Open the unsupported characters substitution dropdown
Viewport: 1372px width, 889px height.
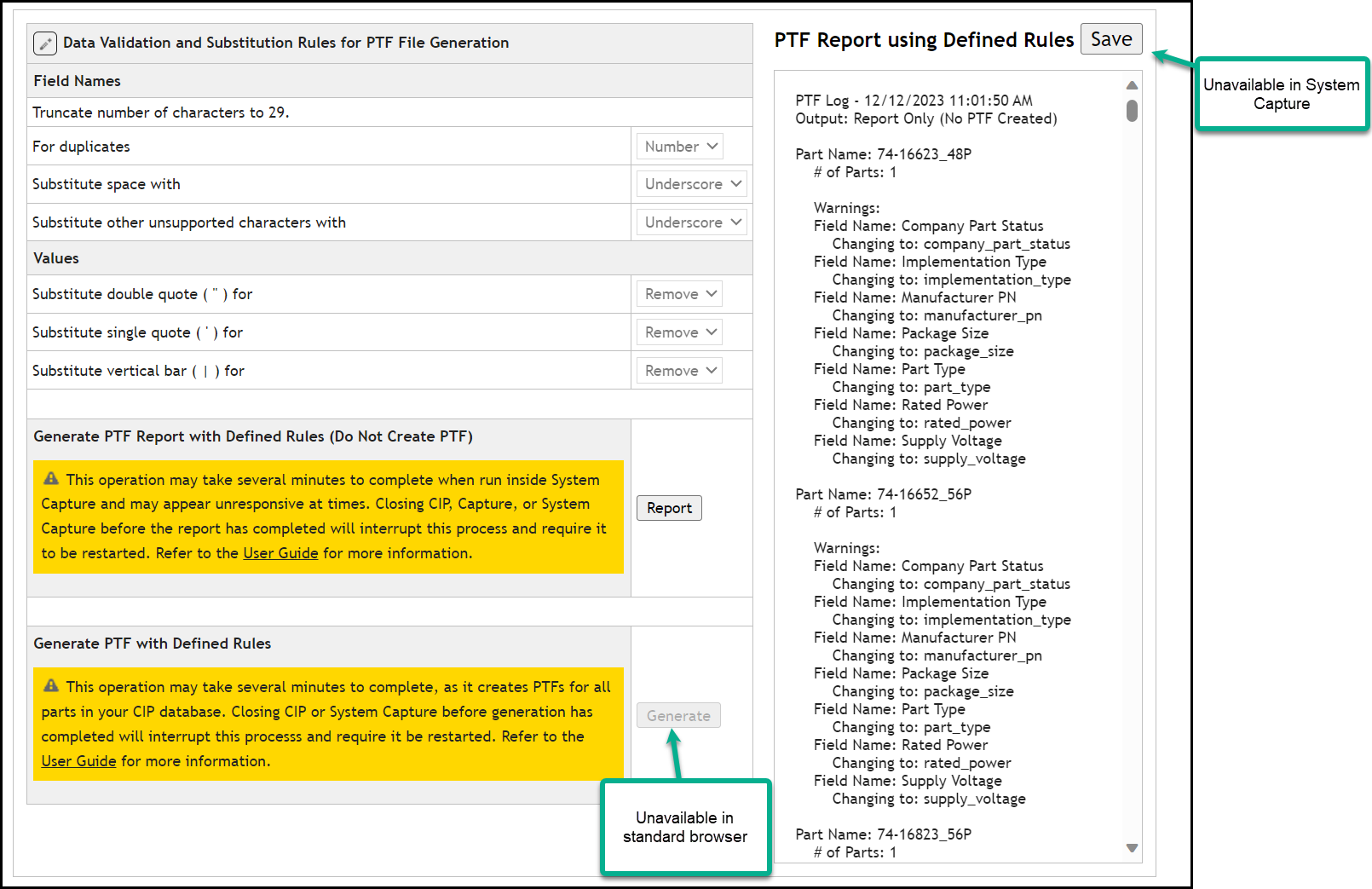point(691,222)
